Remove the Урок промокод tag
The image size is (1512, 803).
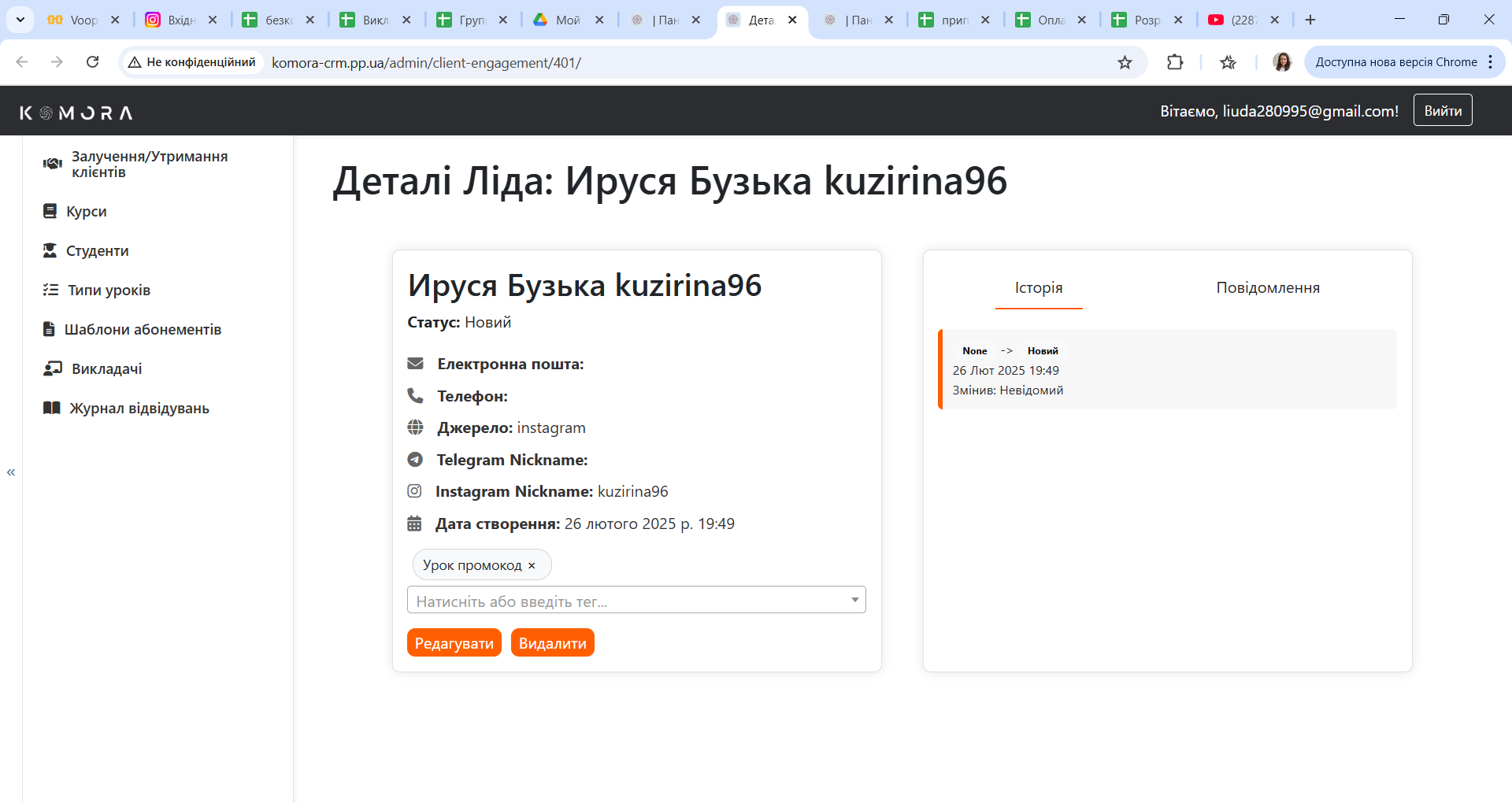[x=532, y=564]
